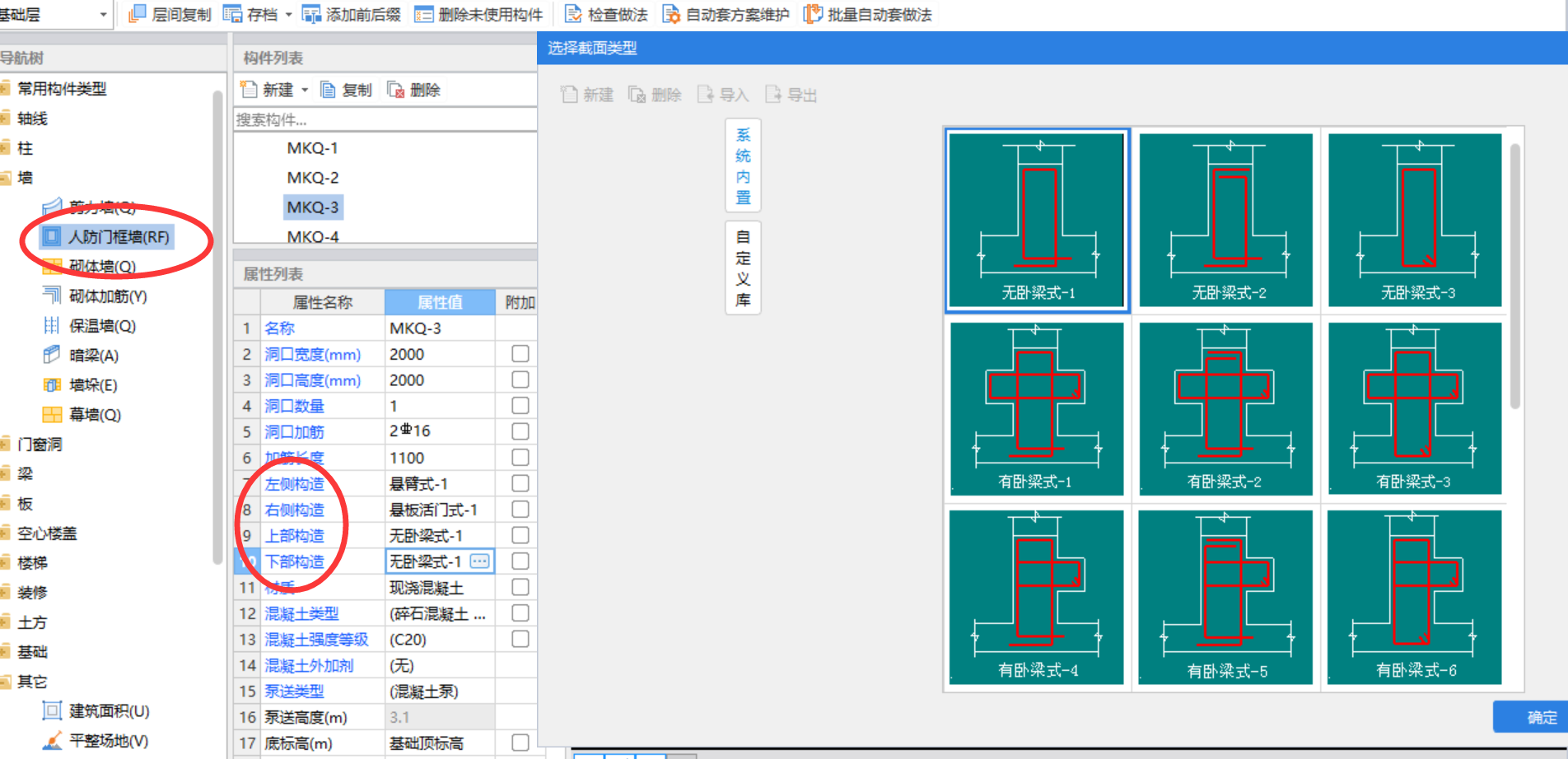1568x759 pixels.
Task: Select 建筑面积(U) tree icon
Action: click(52, 710)
